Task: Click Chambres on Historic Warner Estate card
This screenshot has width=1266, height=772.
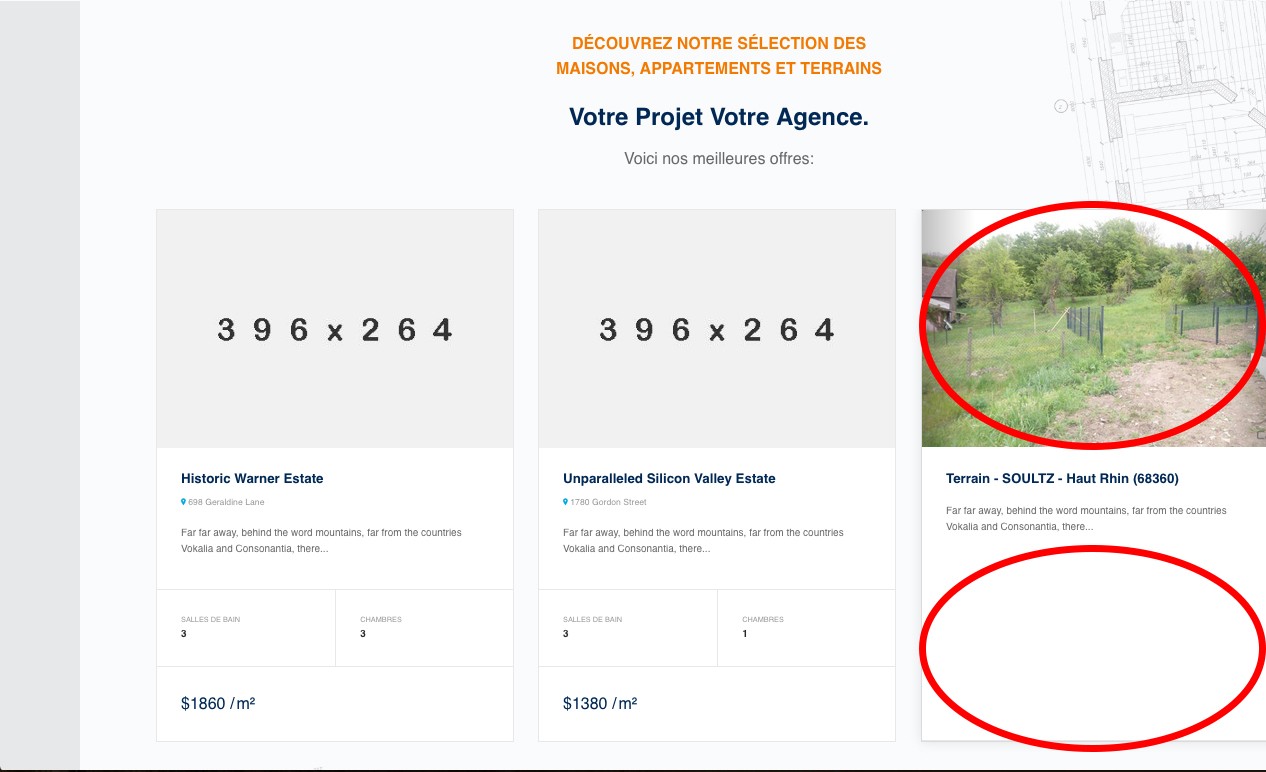Action: [x=381, y=620]
